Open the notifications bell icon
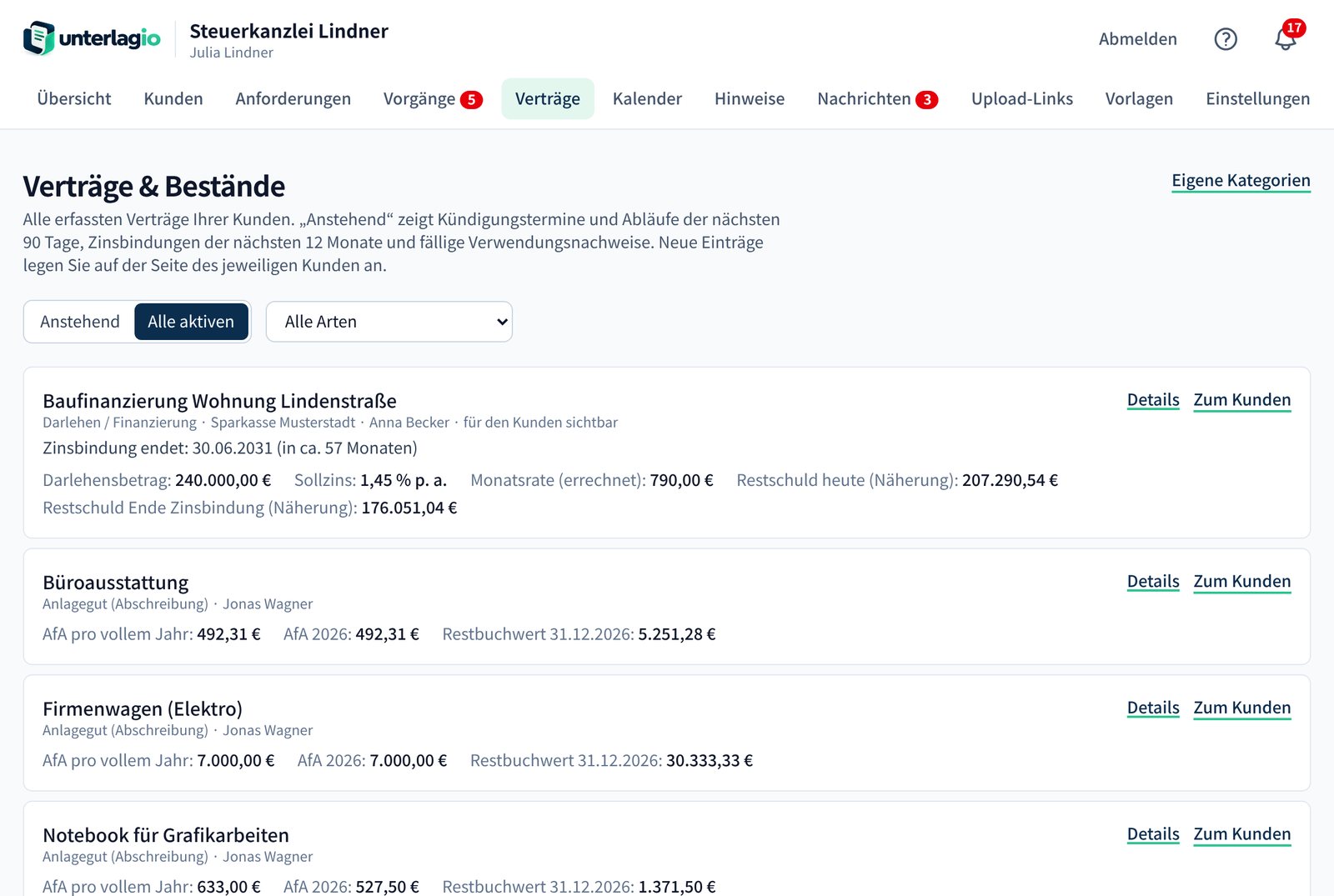 pos(1285,39)
